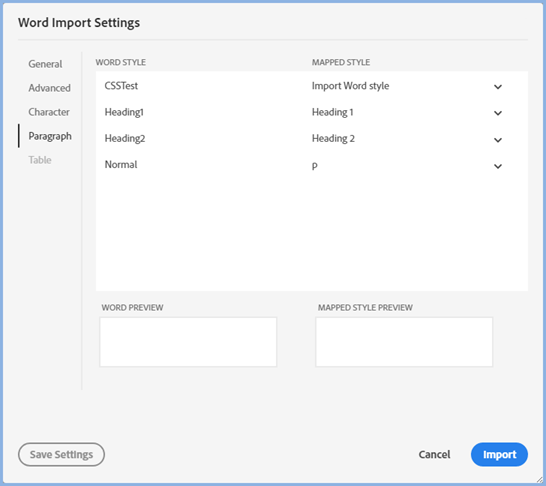Viewport: 546px width, 486px height.
Task: Pick the Normal Word style entry
Action: coord(121,165)
